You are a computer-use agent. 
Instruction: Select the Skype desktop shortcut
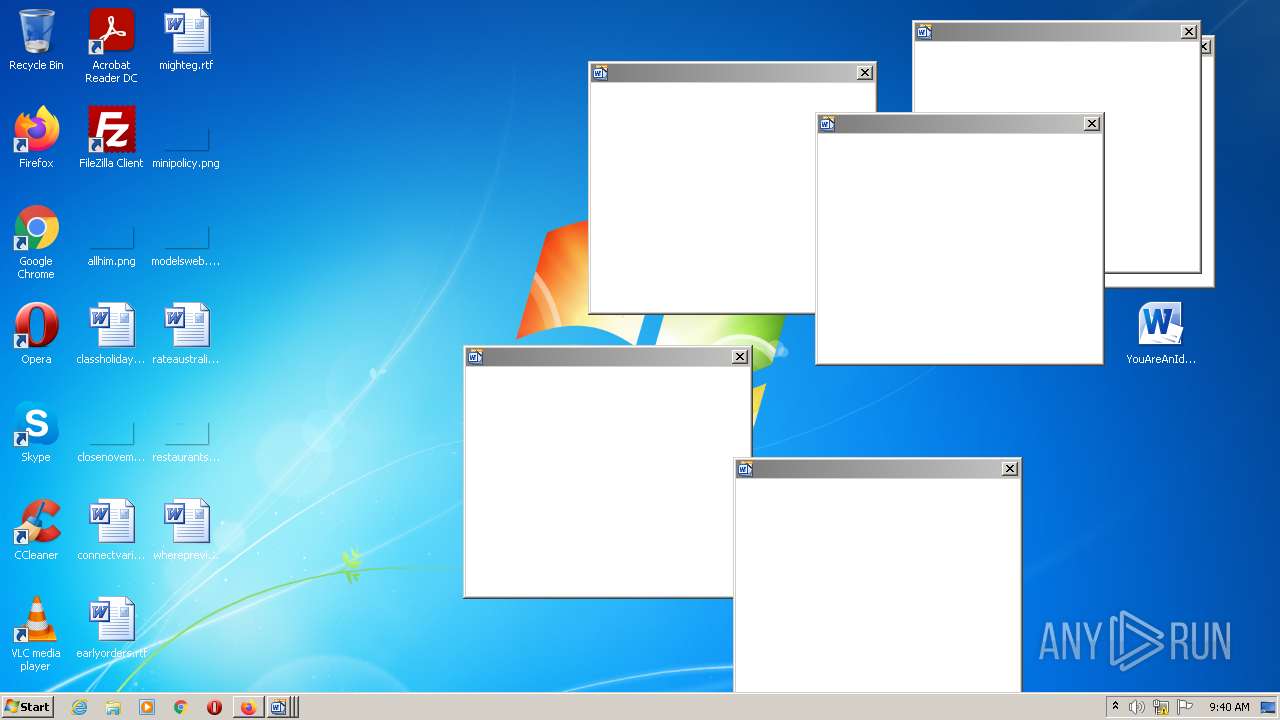point(36,432)
